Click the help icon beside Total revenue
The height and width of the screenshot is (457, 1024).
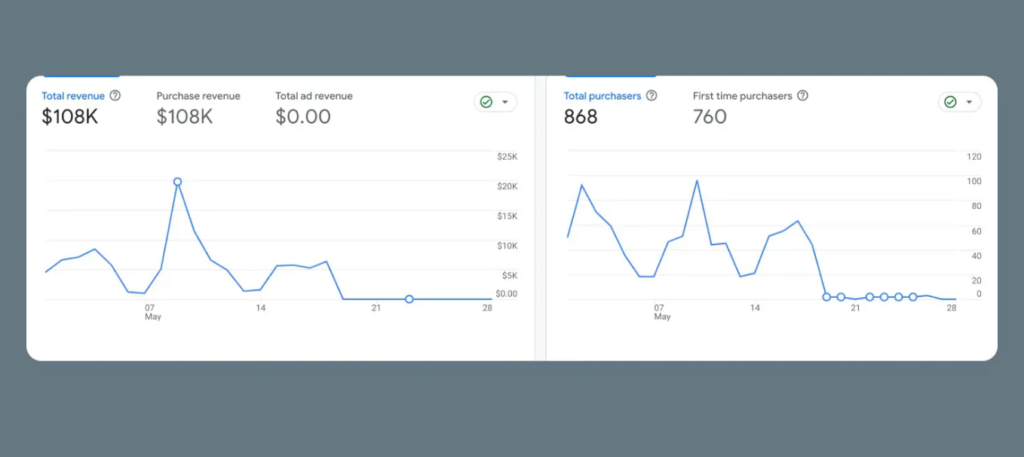click(x=115, y=96)
